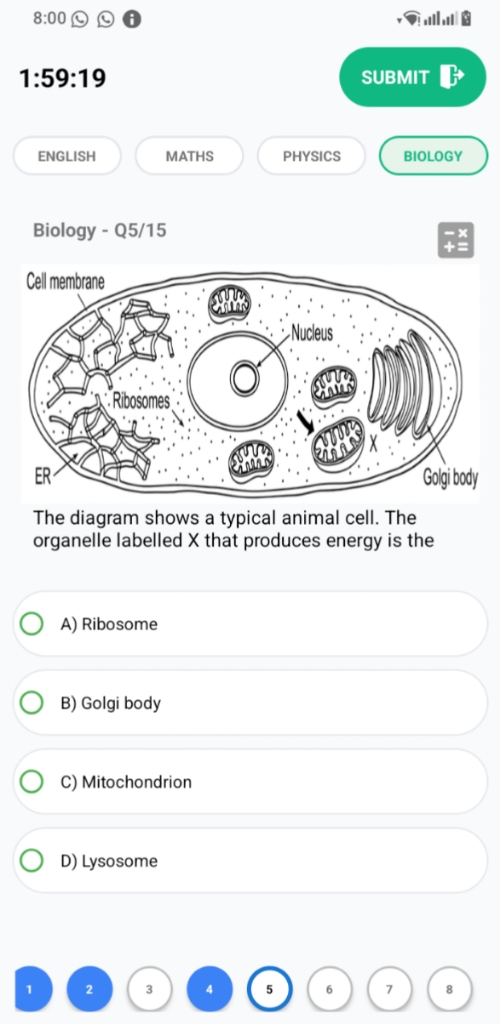Open the calculator icon
500x1024 pixels.
[456, 240]
